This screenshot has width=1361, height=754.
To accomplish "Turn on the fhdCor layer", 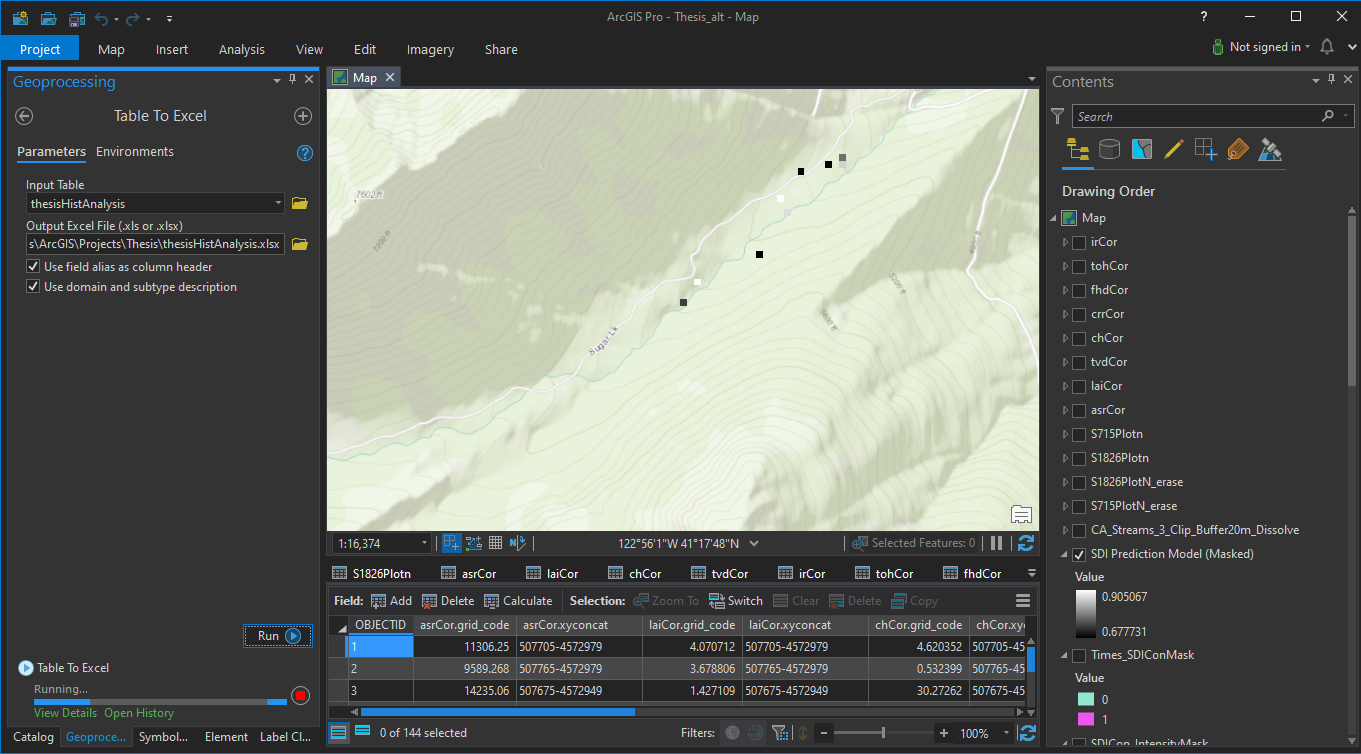I will point(1079,290).
